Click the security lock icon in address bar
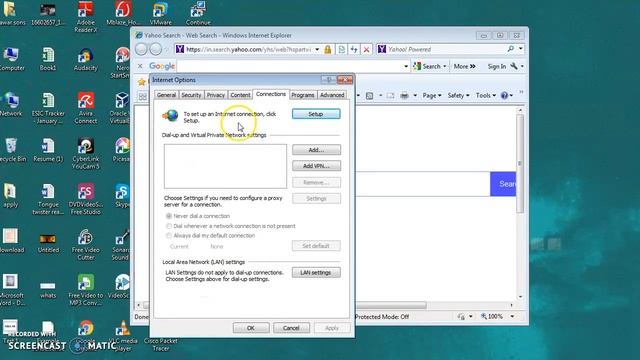Screen dimensions: 640x360 pyautogui.click(x=328, y=49)
